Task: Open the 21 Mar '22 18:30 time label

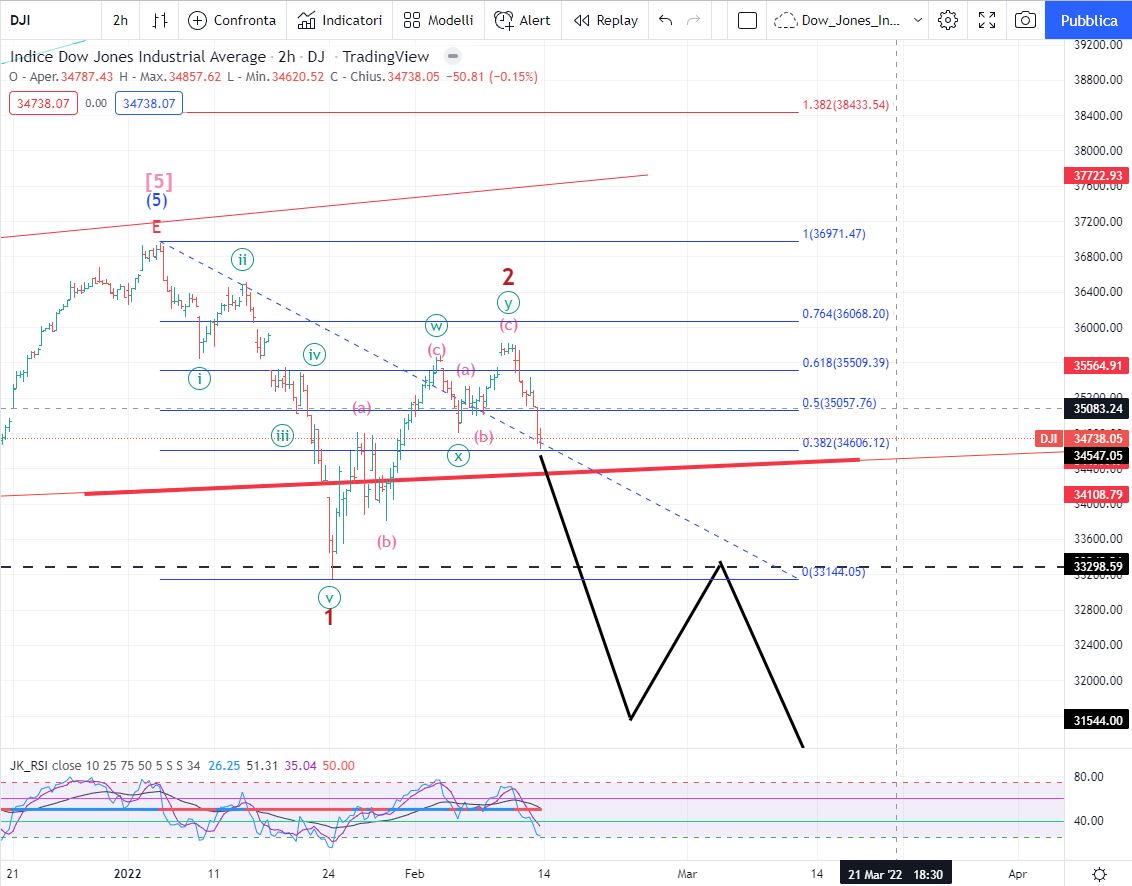Action: (895, 874)
